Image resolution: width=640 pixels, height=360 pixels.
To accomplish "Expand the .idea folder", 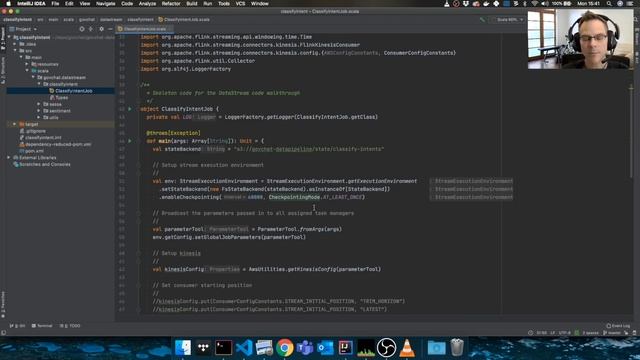I will (15, 44).
